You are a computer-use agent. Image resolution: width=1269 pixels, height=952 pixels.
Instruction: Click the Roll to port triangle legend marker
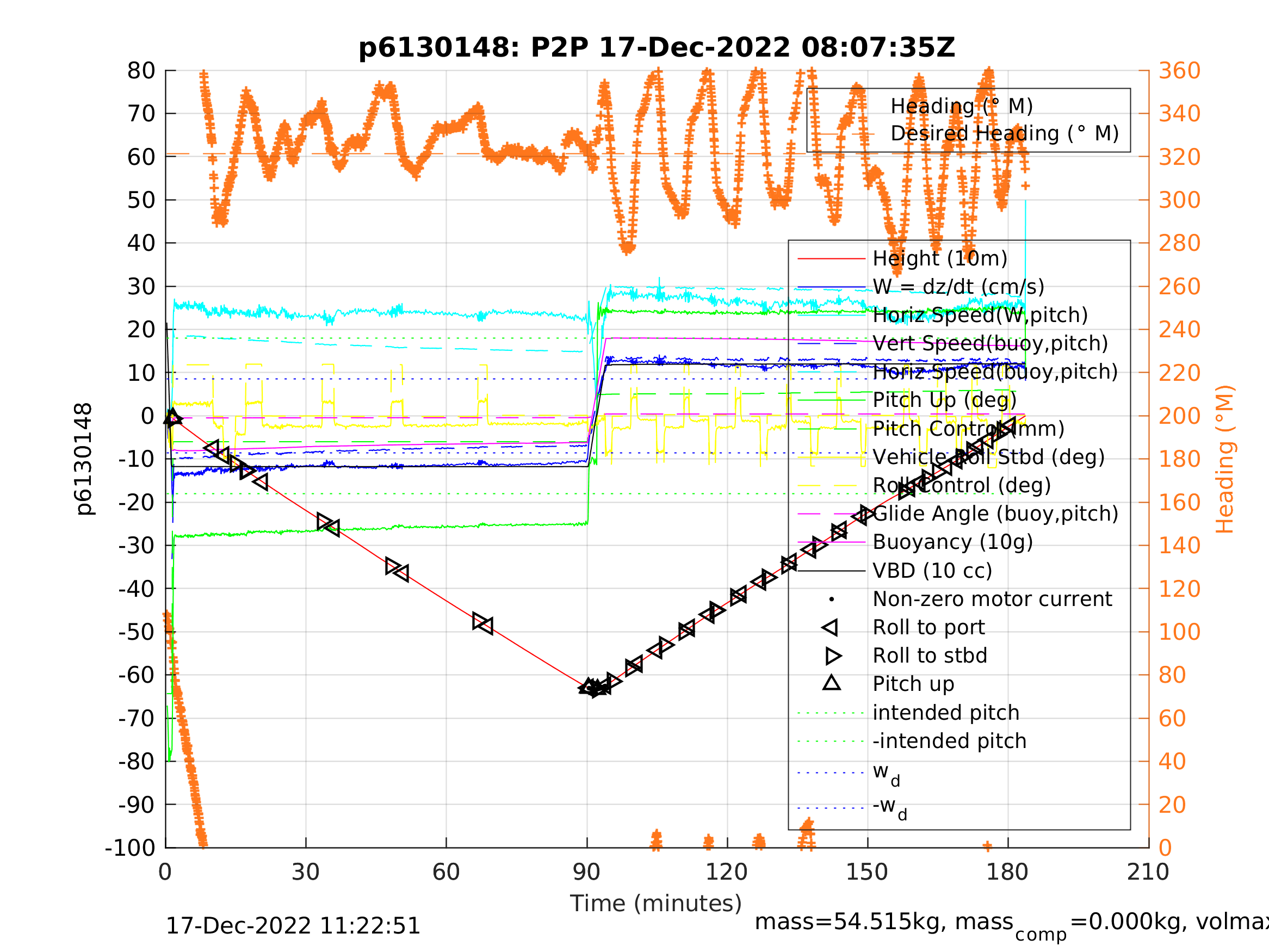tap(830, 627)
